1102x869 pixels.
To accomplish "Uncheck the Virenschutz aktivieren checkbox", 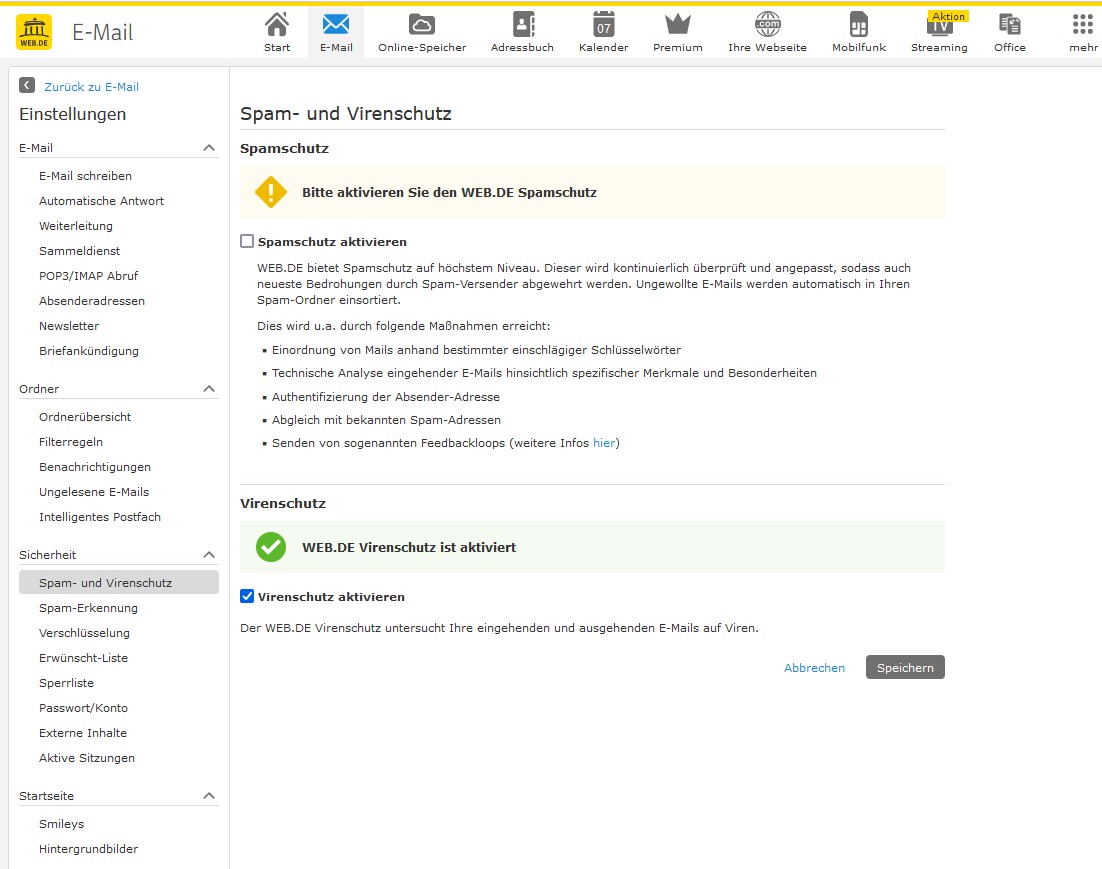I will pyautogui.click(x=247, y=596).
